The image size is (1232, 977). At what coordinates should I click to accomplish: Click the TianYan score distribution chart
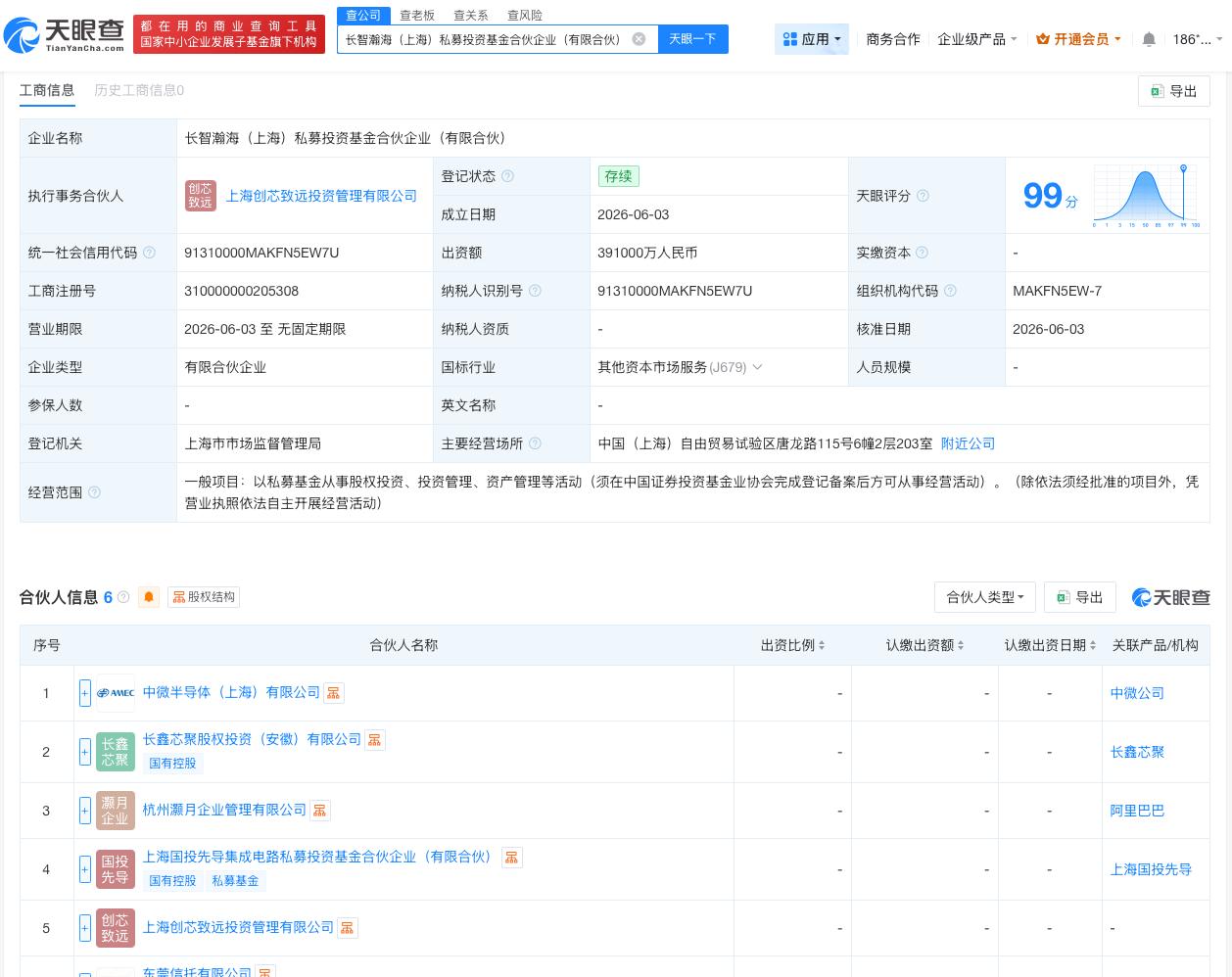point(1146,196)
